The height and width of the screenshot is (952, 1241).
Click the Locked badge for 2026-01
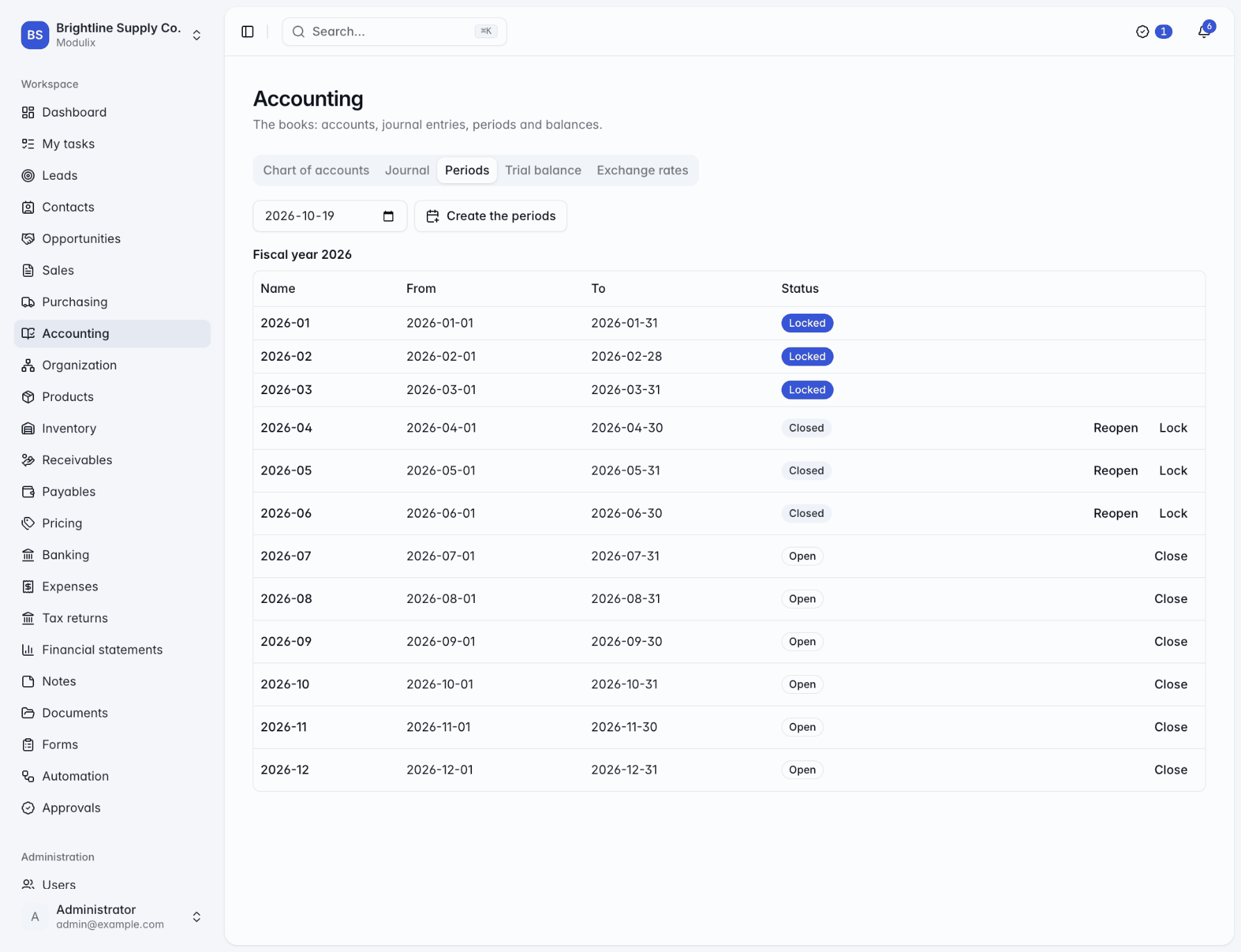(x=807, y=323)
